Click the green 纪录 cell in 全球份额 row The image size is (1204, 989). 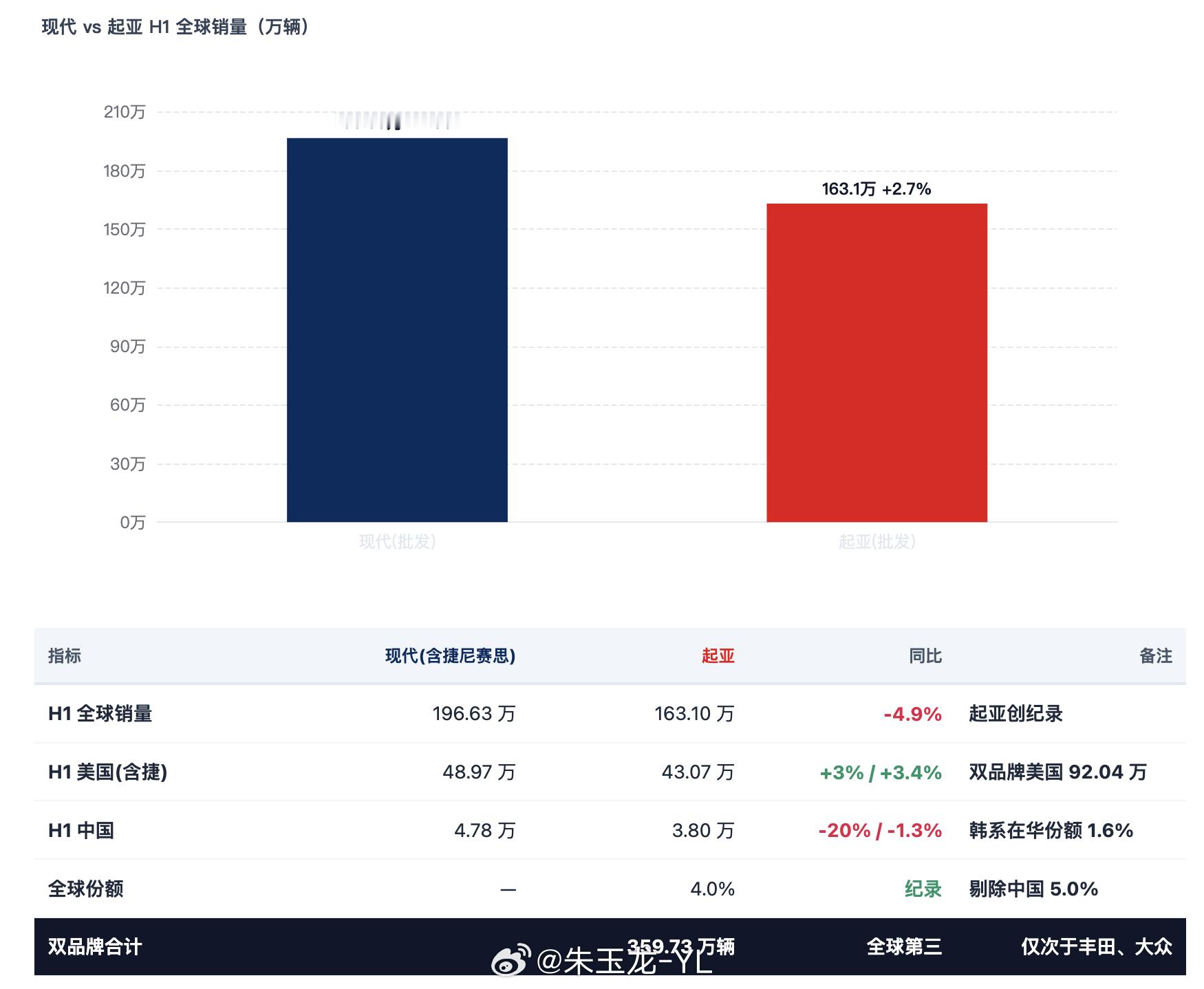pyautogui.click(x=923, y=889)
